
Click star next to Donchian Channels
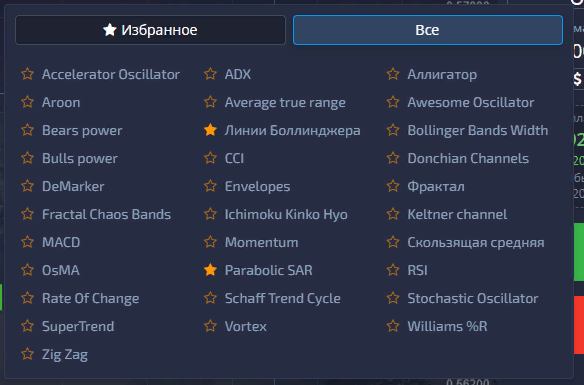point(393,158)
